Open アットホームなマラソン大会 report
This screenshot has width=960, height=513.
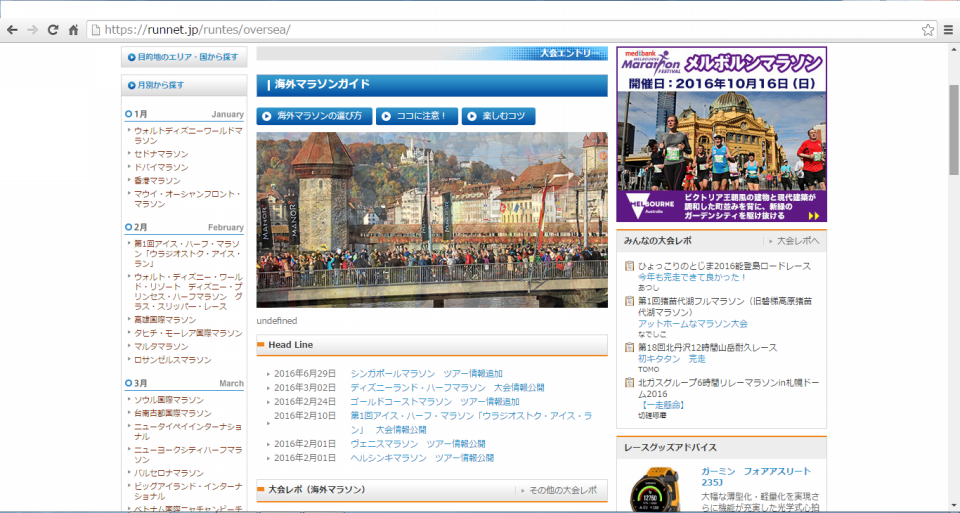(x=692, y=324)
